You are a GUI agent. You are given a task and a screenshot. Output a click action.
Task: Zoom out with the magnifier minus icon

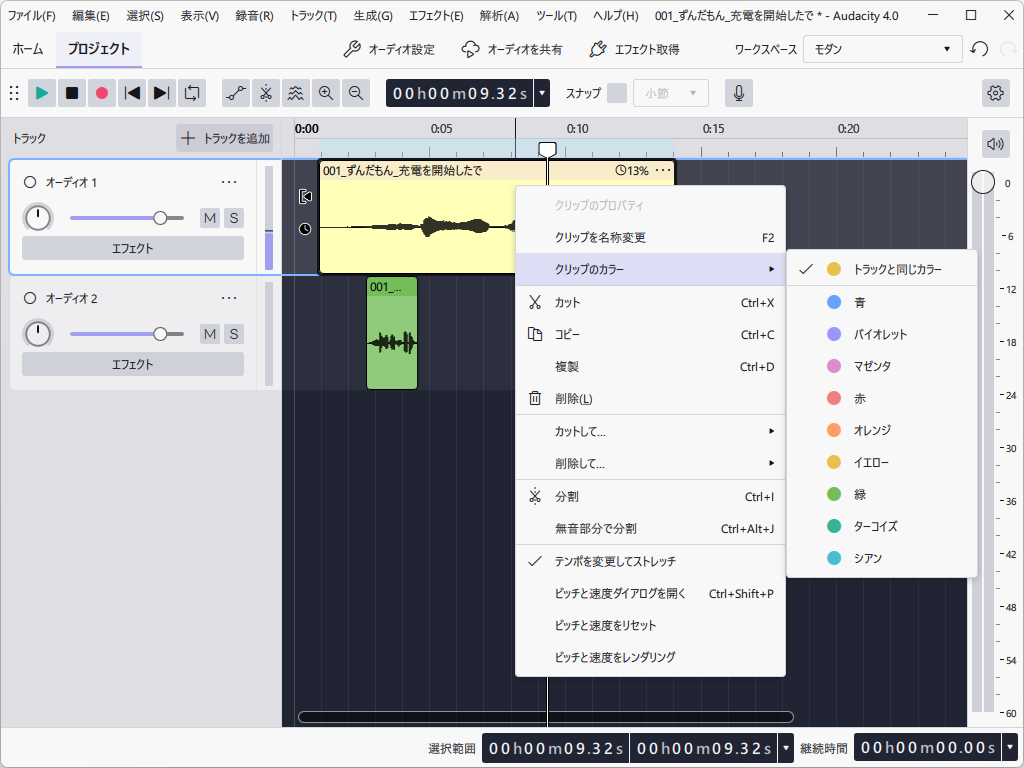pos(356,93)
